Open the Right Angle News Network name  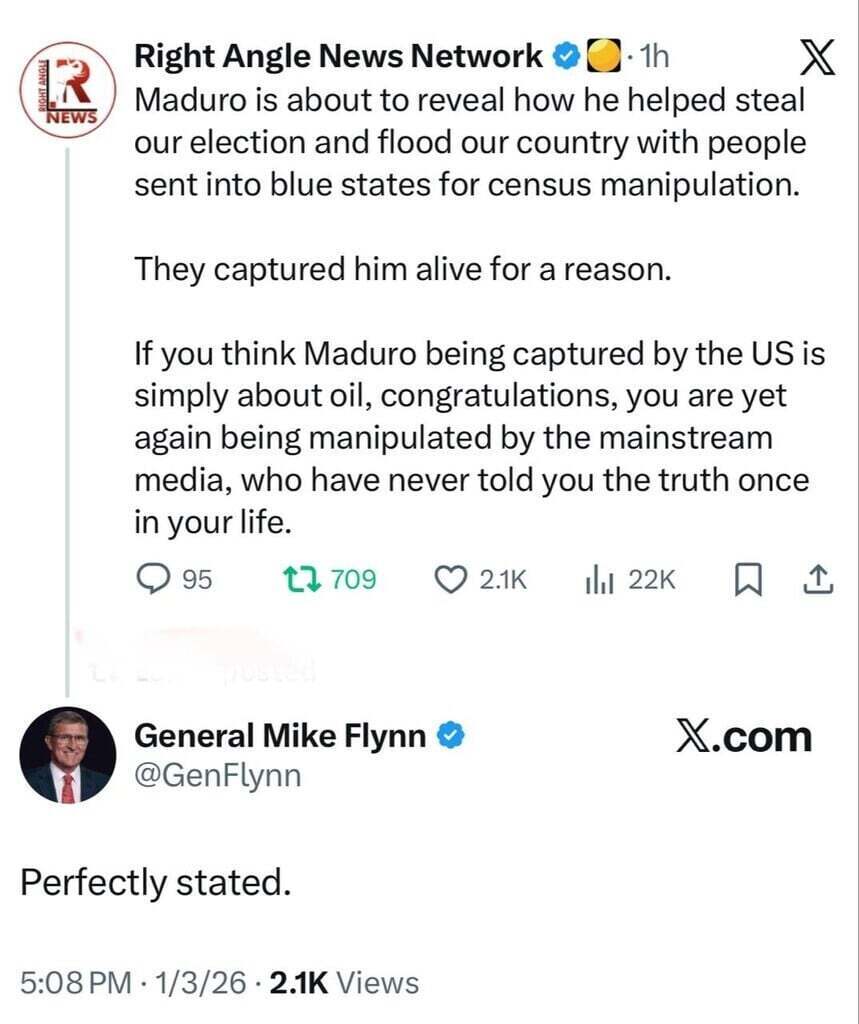(338, 57)
